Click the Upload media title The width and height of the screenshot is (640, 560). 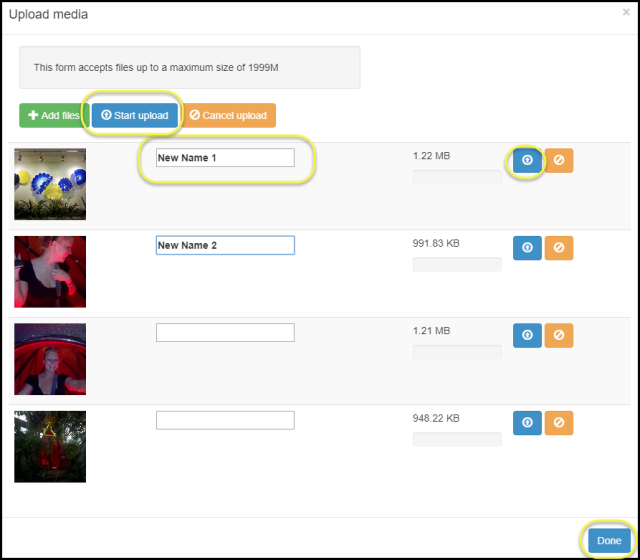tap(48, 14)
